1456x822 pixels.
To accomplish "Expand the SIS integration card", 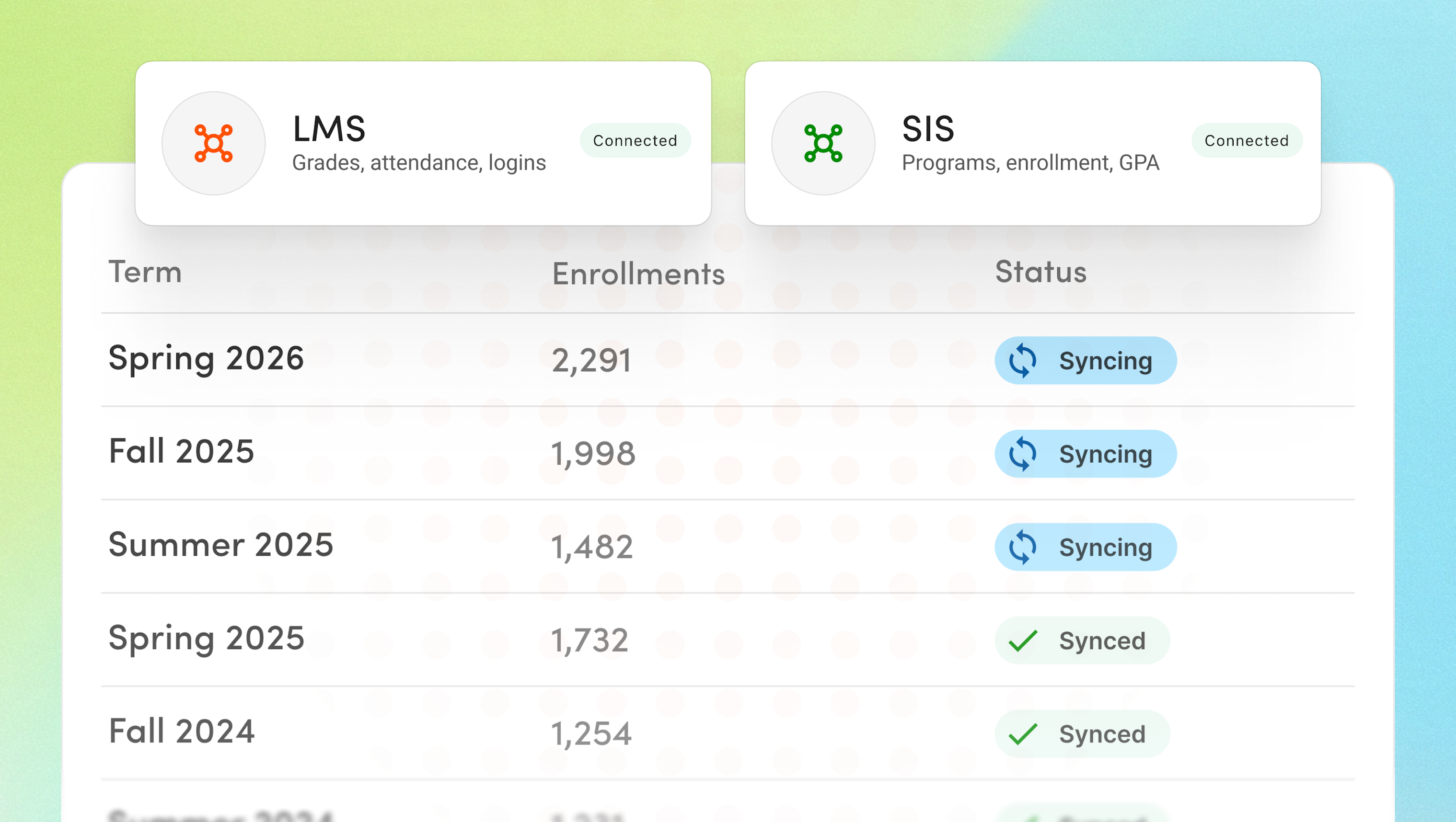I will click(x=1033, y=144).
